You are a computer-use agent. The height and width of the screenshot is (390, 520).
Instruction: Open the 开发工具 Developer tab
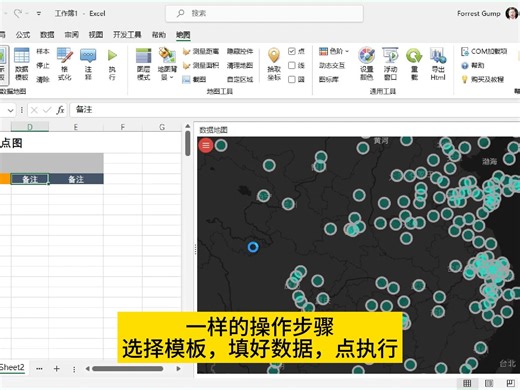pos(127,35)
